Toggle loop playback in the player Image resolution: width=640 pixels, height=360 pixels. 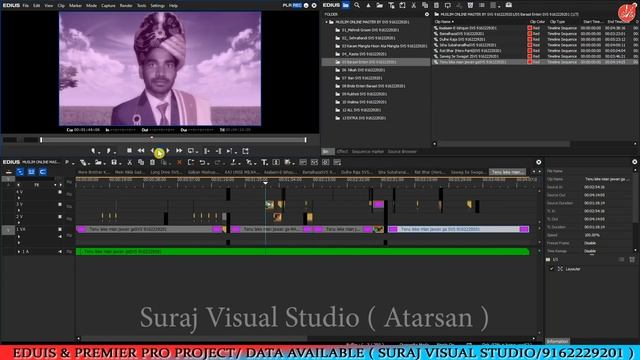click(191, 151)
